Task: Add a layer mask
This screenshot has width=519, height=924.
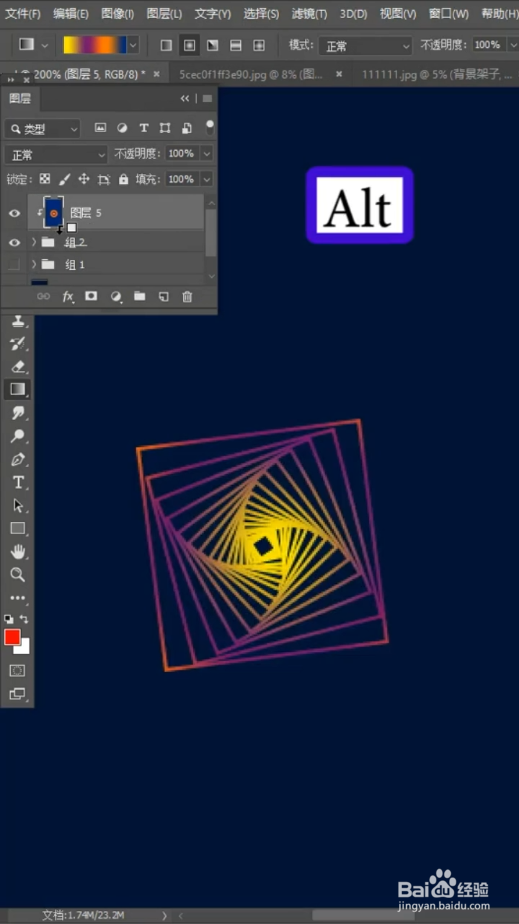Action: point(91,296)
